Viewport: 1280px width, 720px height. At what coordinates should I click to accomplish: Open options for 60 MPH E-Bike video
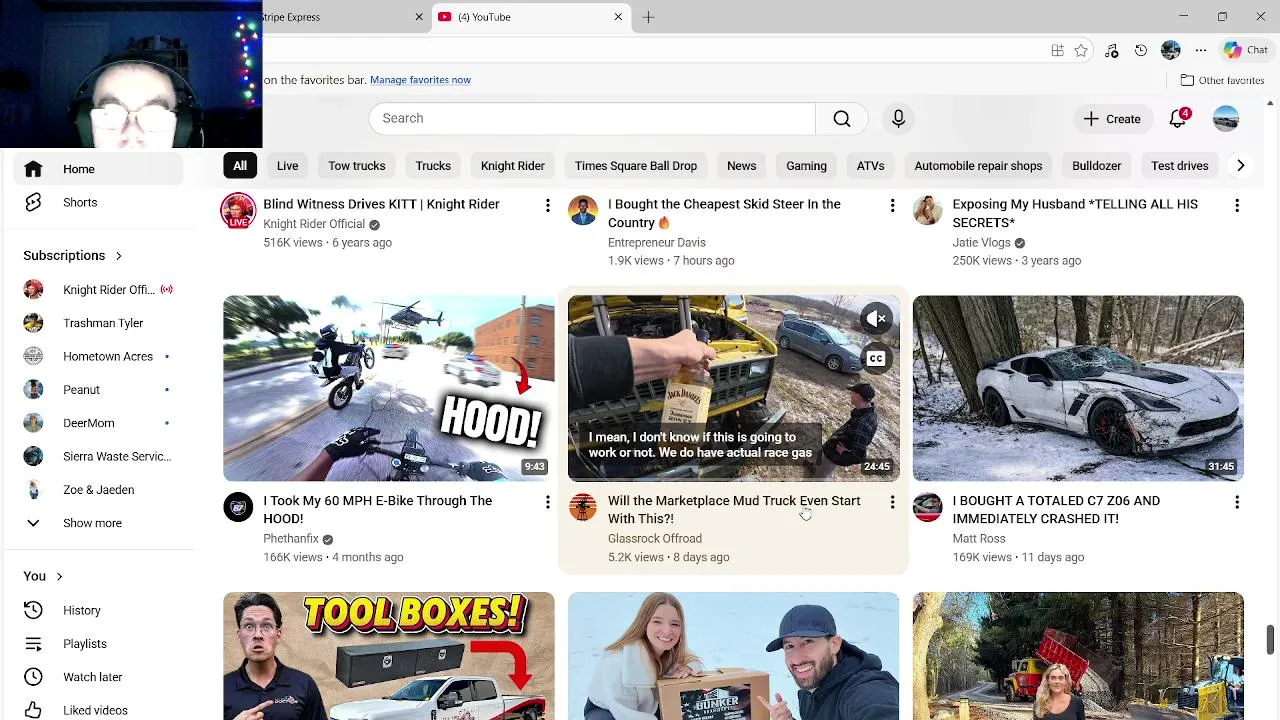(547, 502)
